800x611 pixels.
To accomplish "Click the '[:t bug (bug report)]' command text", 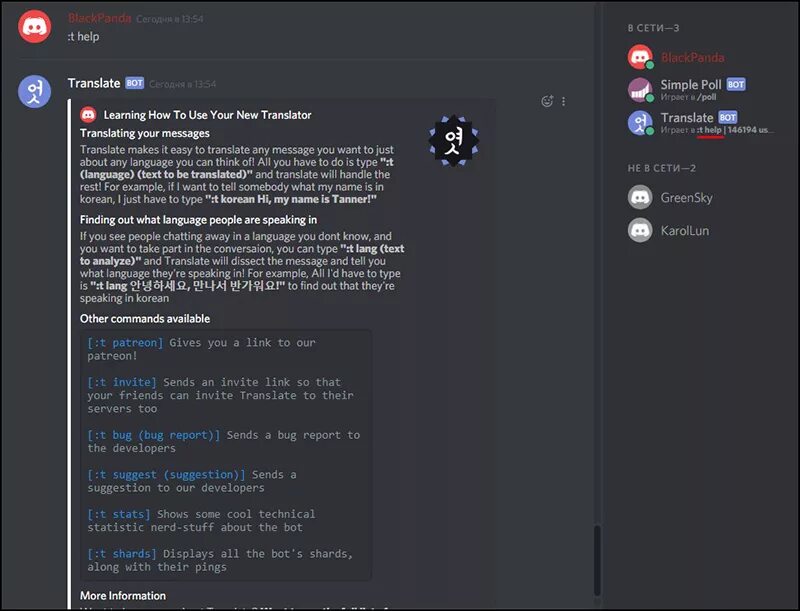I will (154, 435).
